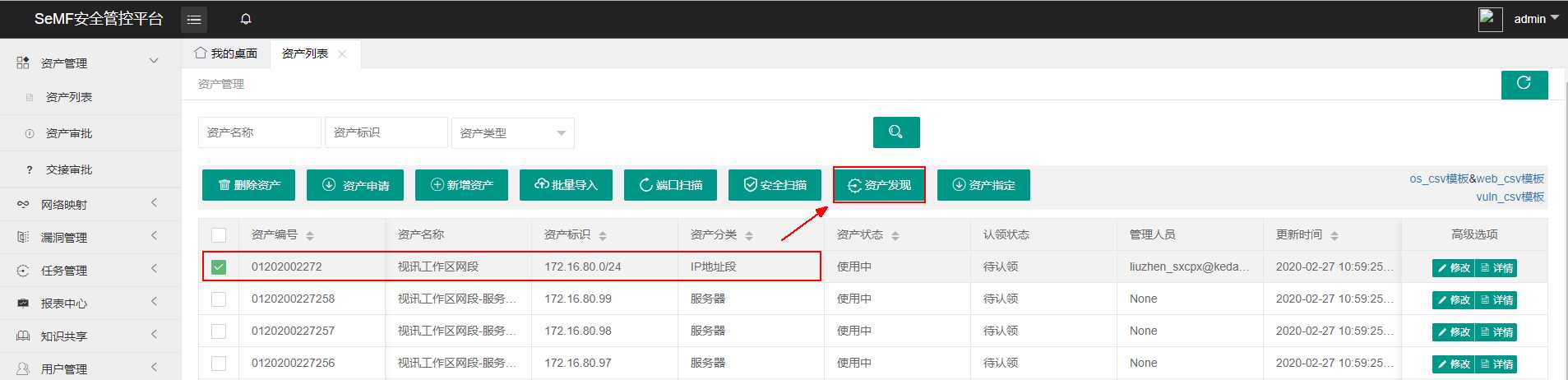Click 修改 for row 172.16.80.98
The image size is (1568, 380).
point(1454,332)
